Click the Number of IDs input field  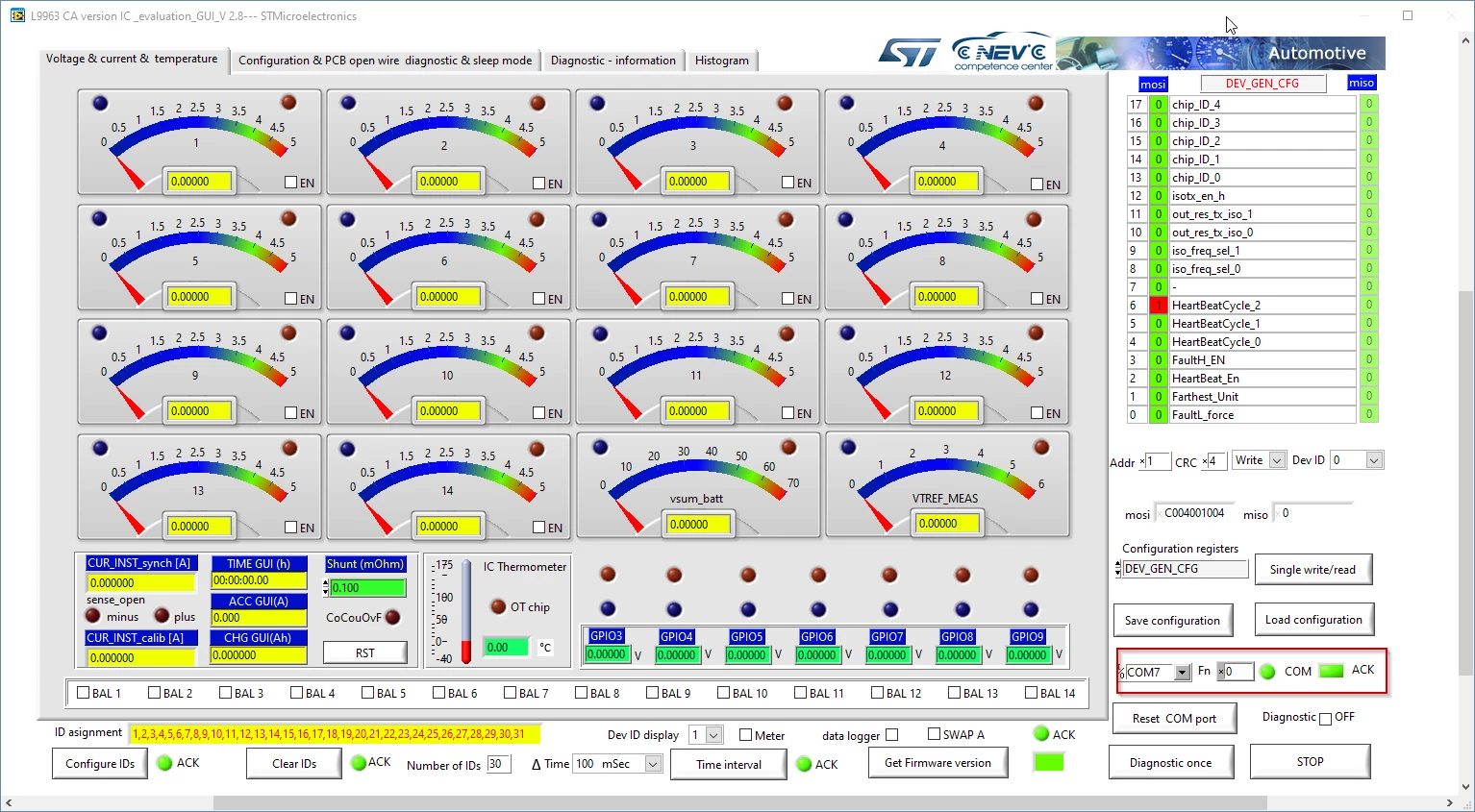pos(498,764)
